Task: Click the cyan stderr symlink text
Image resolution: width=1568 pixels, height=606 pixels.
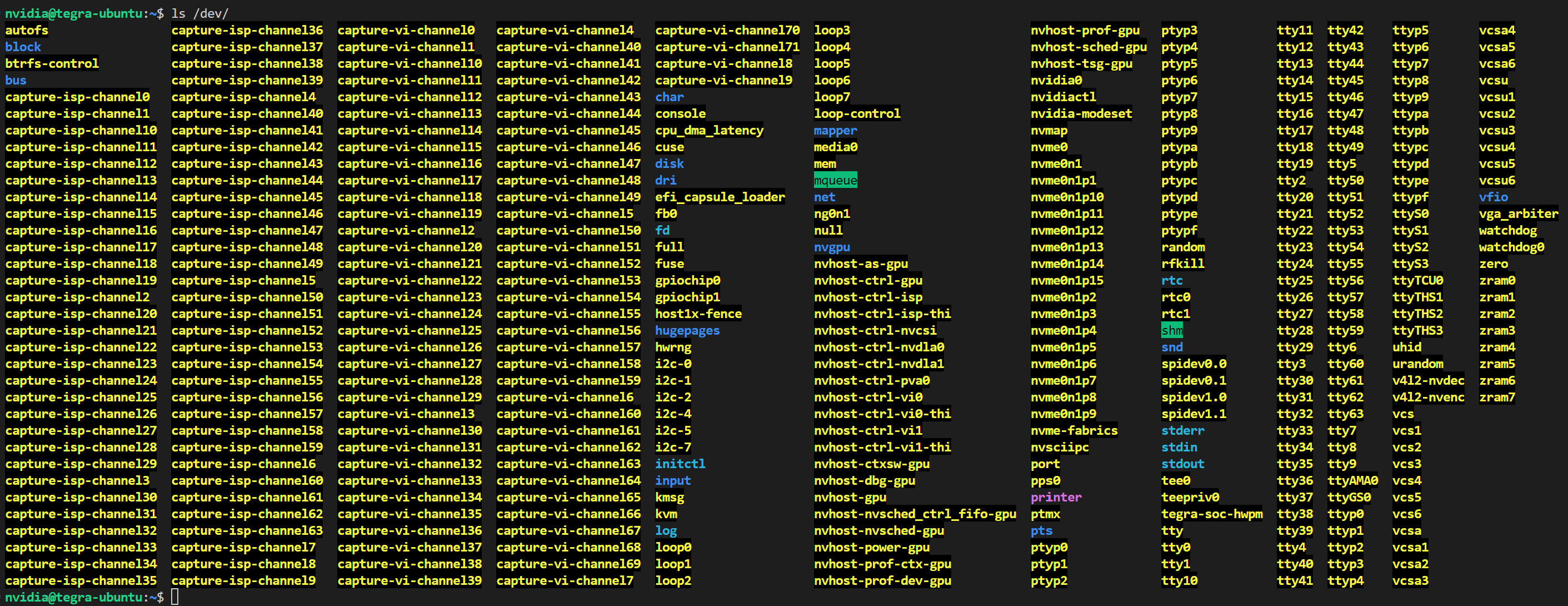Action: coord(1182,431)
